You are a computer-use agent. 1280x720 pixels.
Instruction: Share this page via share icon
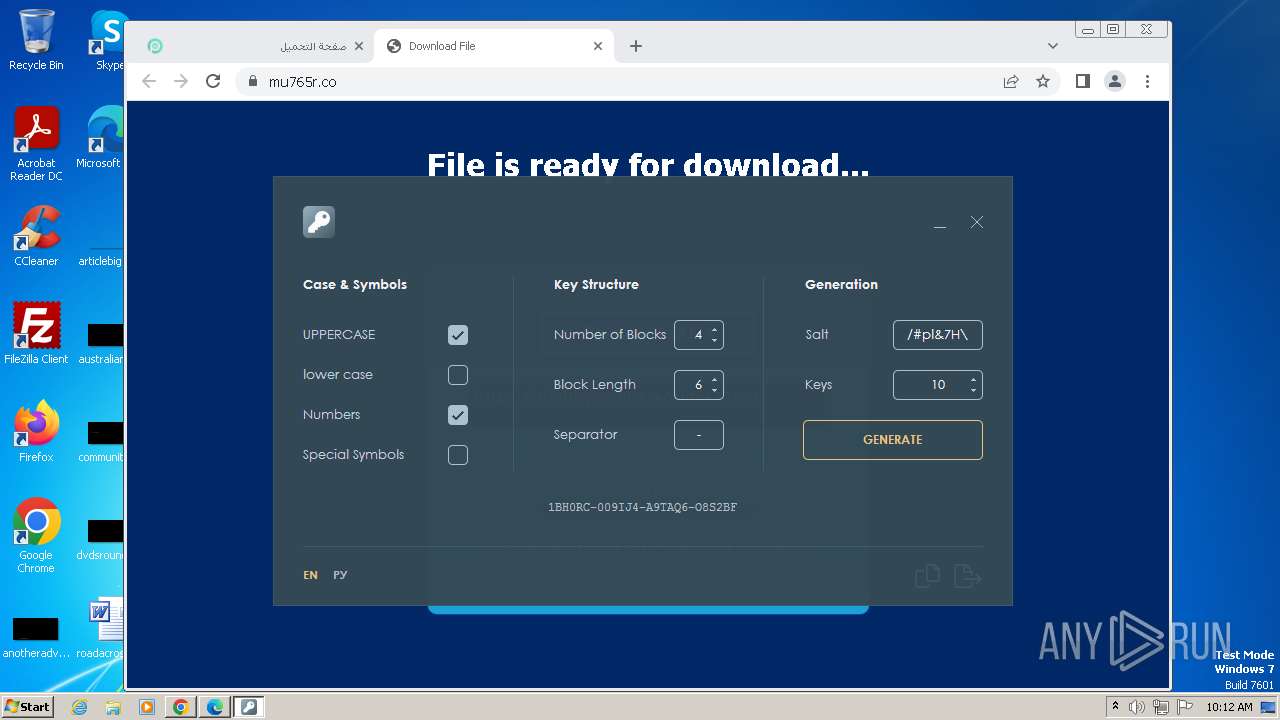(1011, 82)
